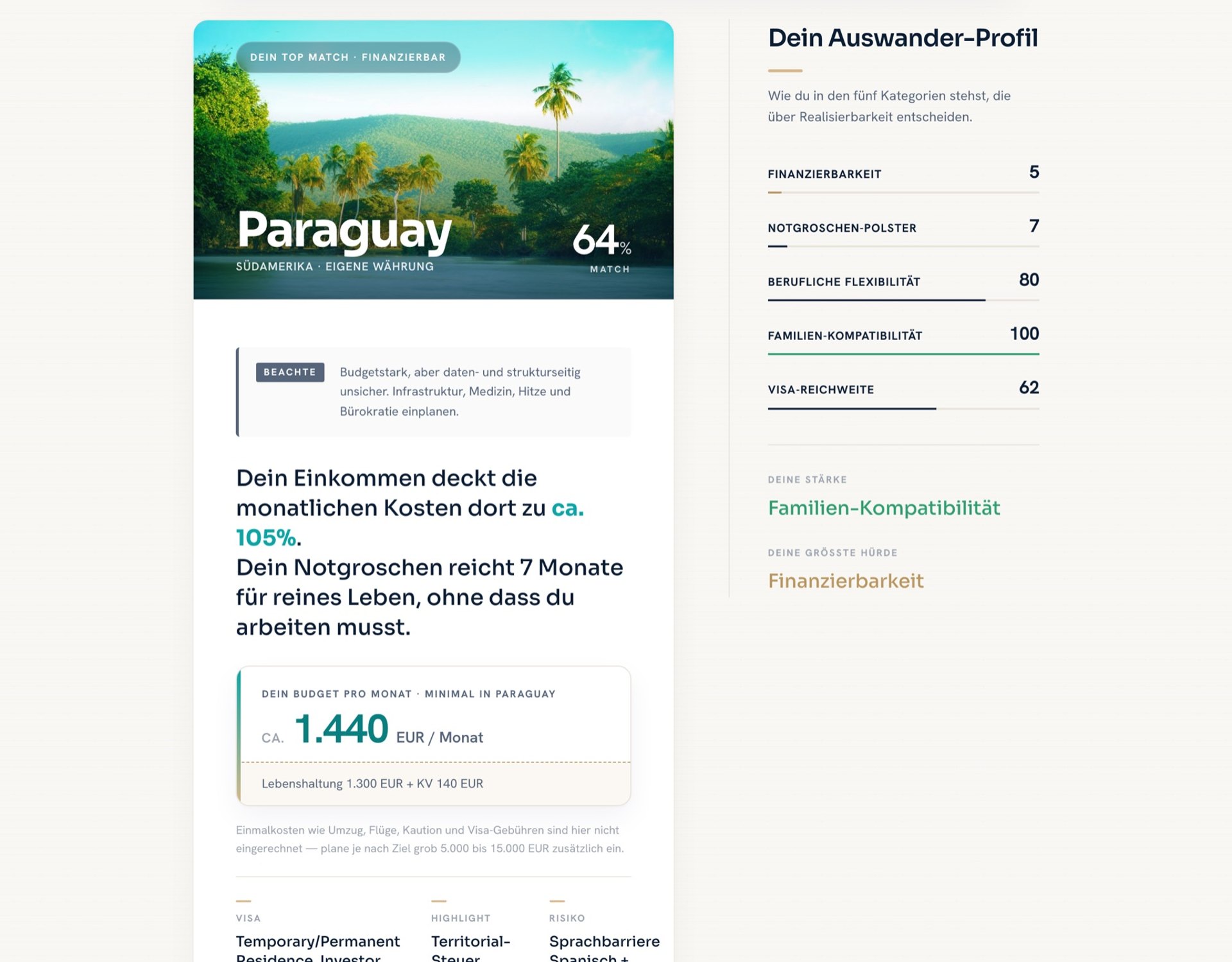Click the 'Temporary/Permanent' visa text
This screenshot has height=962, width=1232.
click(318, 941)
